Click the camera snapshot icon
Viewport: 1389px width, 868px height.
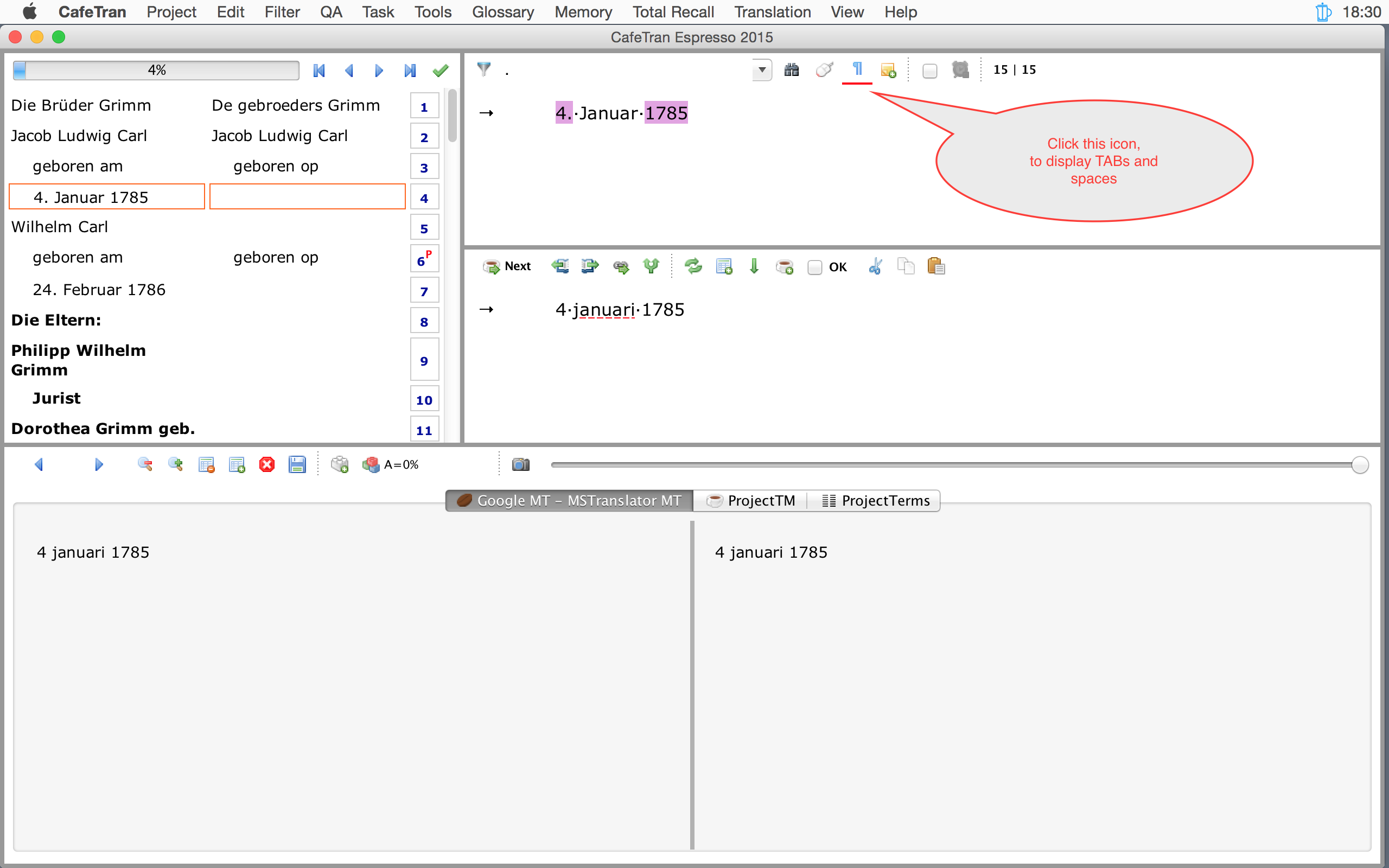pos(520,464)
